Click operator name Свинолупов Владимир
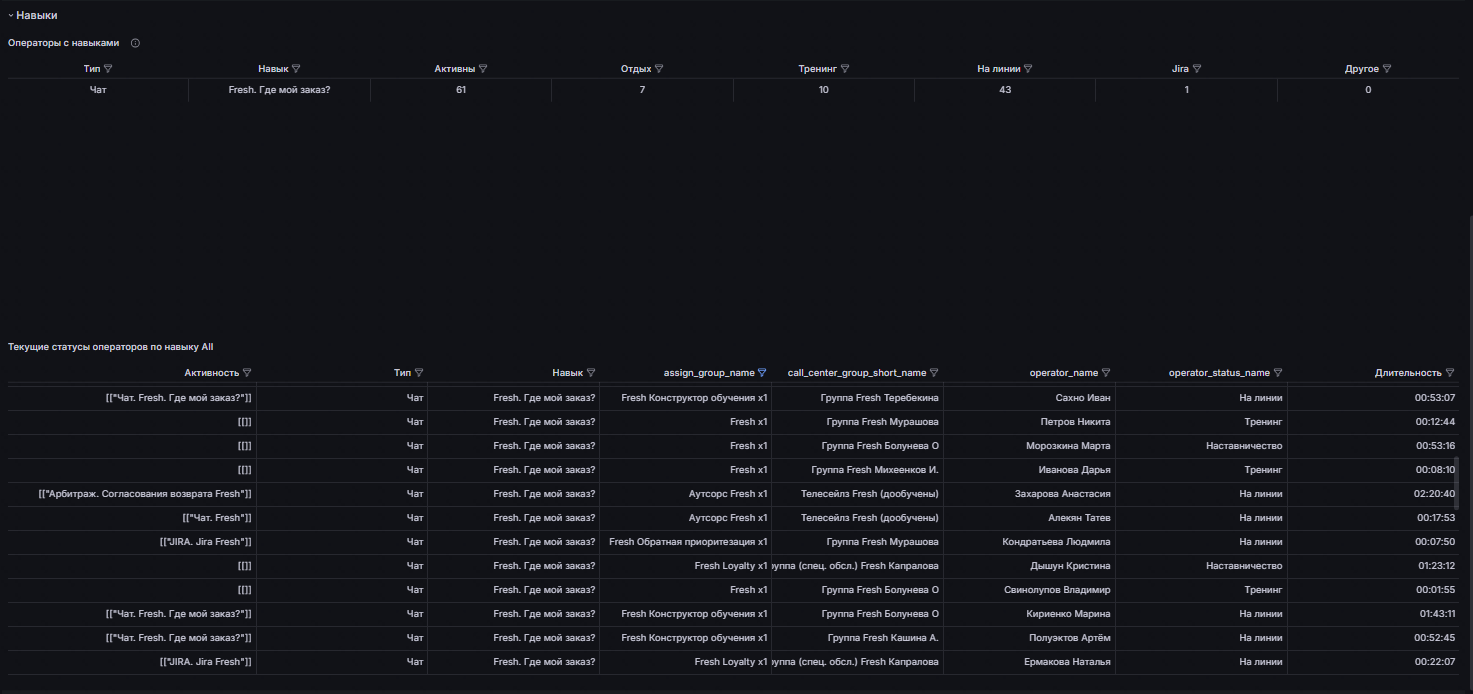Image resolution: width=1473 pixels, height=694 pixels. 1057,590
